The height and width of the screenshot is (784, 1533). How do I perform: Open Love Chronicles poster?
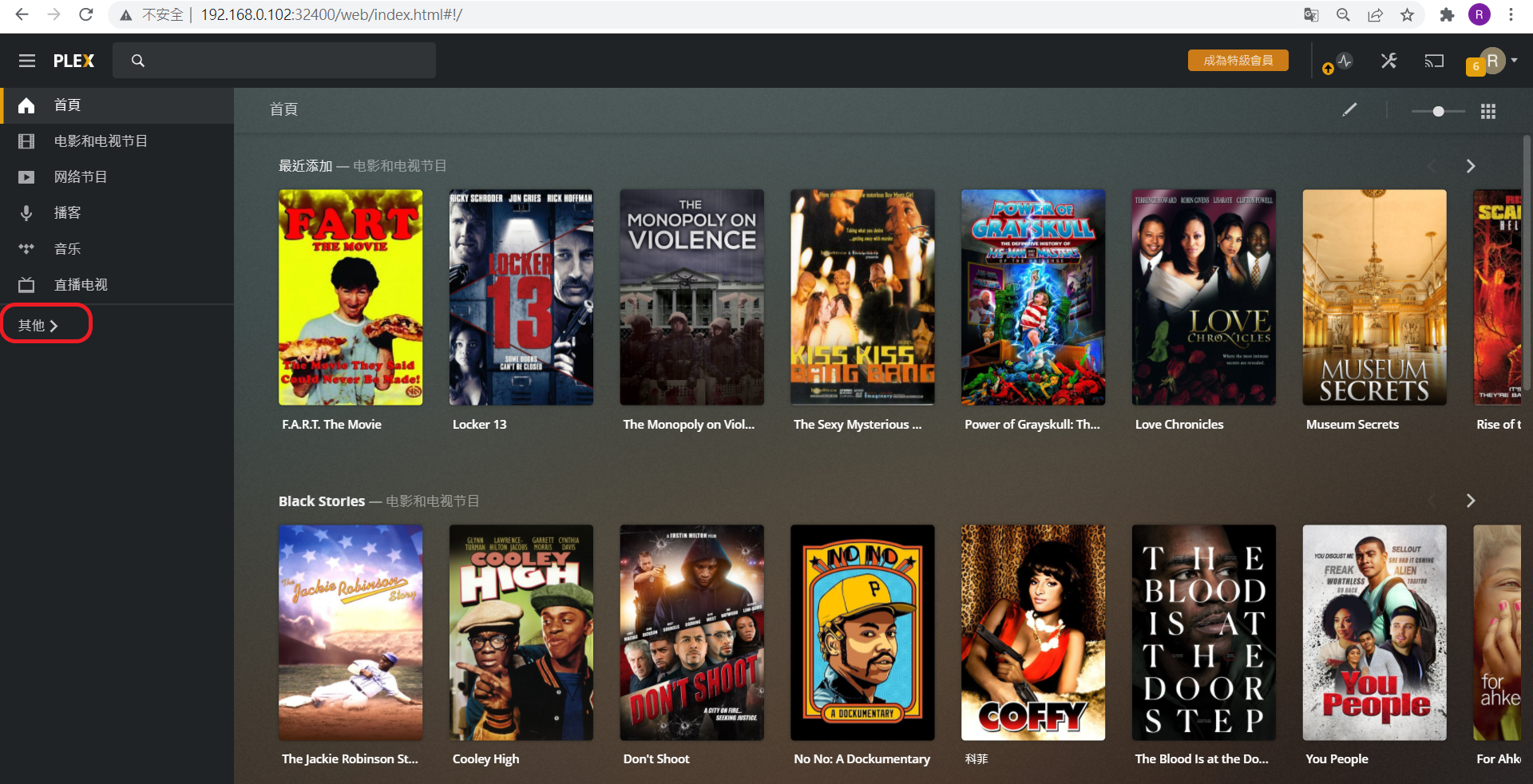click(1204, 297)
